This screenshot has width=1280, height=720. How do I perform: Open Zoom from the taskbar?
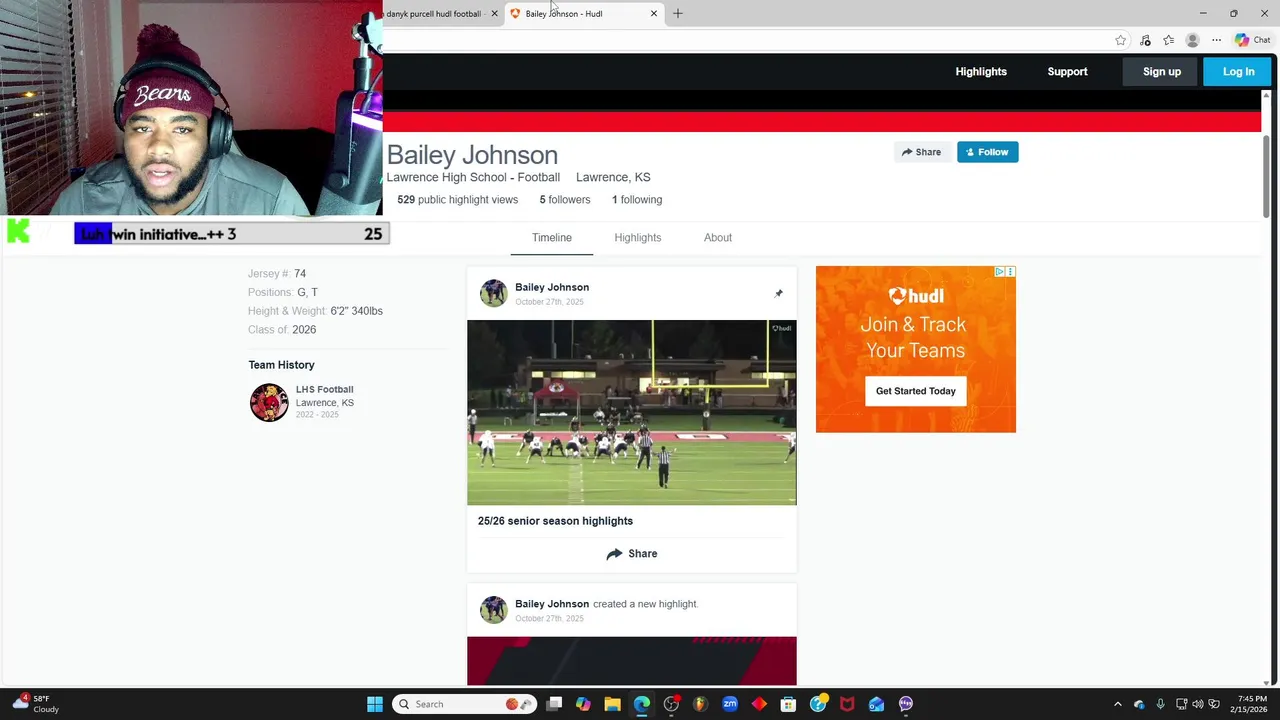tap(730, 704)
